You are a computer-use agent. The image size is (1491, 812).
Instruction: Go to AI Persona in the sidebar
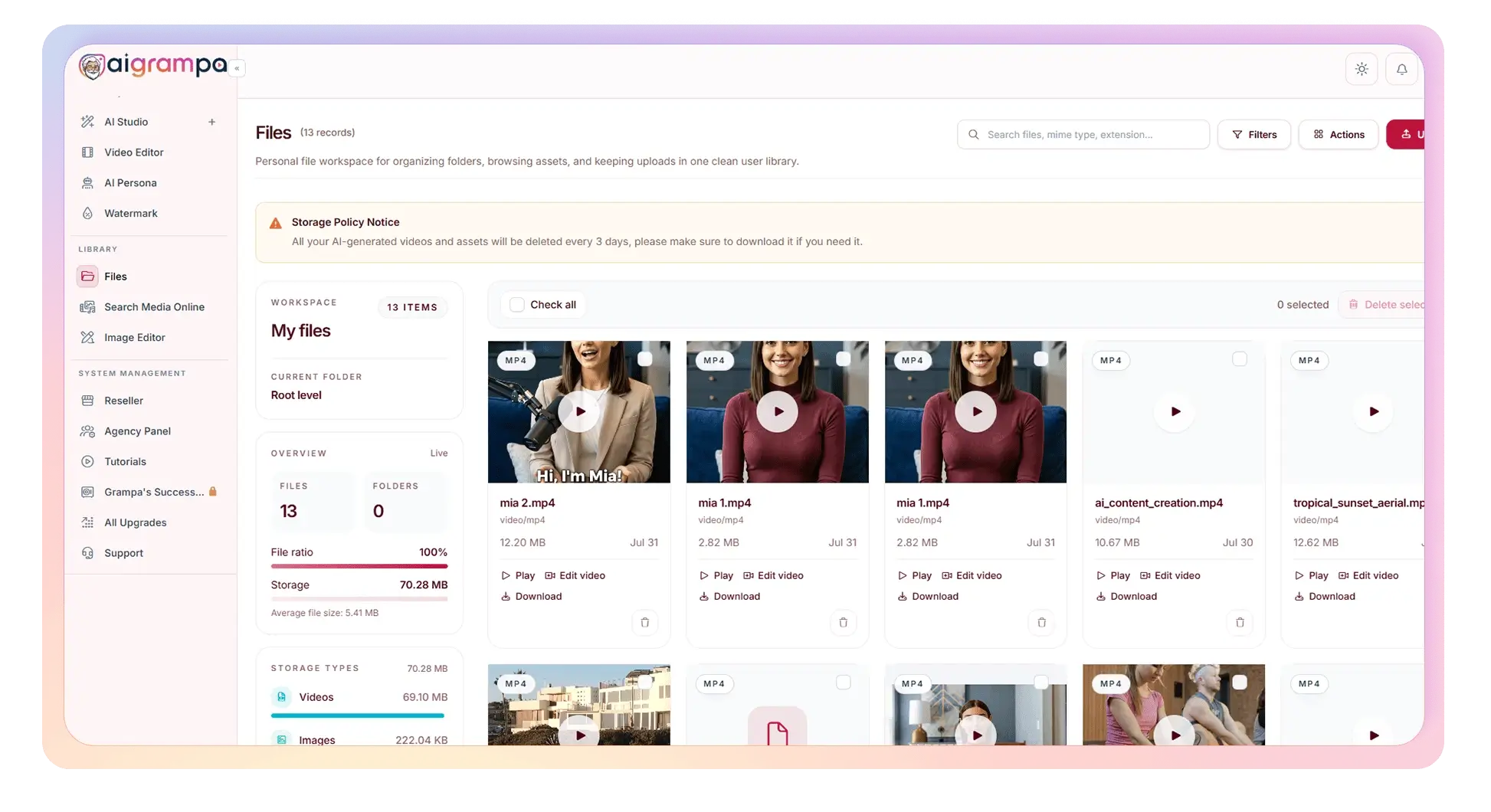click(130, 183)
